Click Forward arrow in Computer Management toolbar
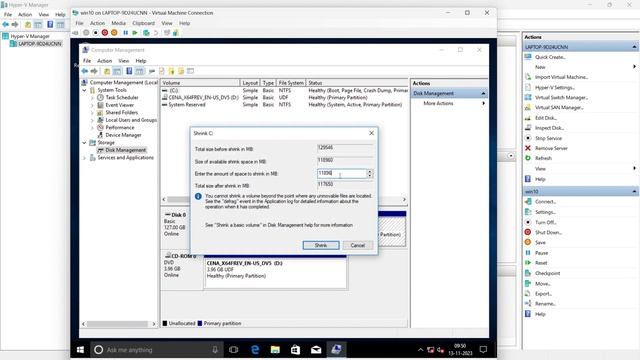Screen dimensions: 640x360 tap(94, 71)
